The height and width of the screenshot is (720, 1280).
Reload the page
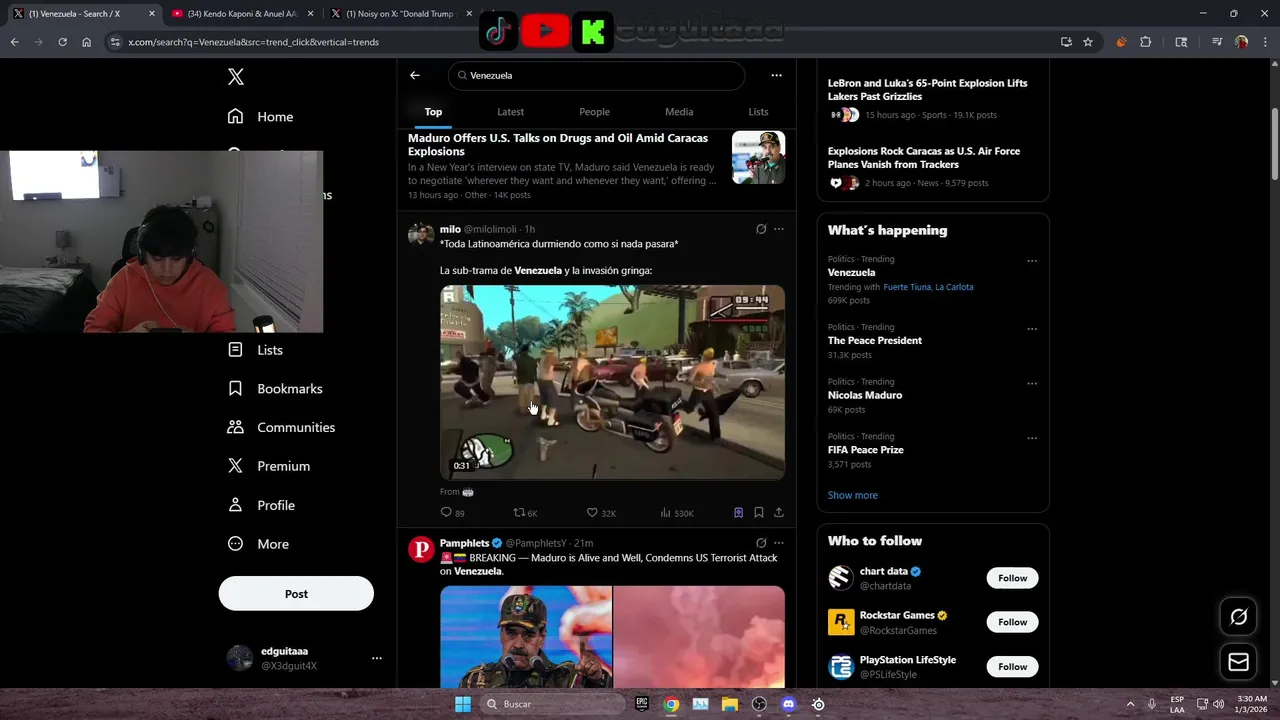(62, 42)
